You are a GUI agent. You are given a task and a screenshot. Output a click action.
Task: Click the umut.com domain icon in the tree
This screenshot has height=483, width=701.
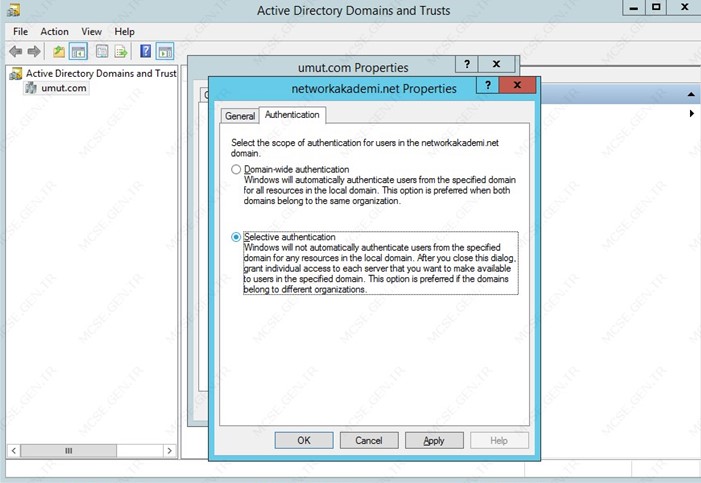[x=31, y=88]
